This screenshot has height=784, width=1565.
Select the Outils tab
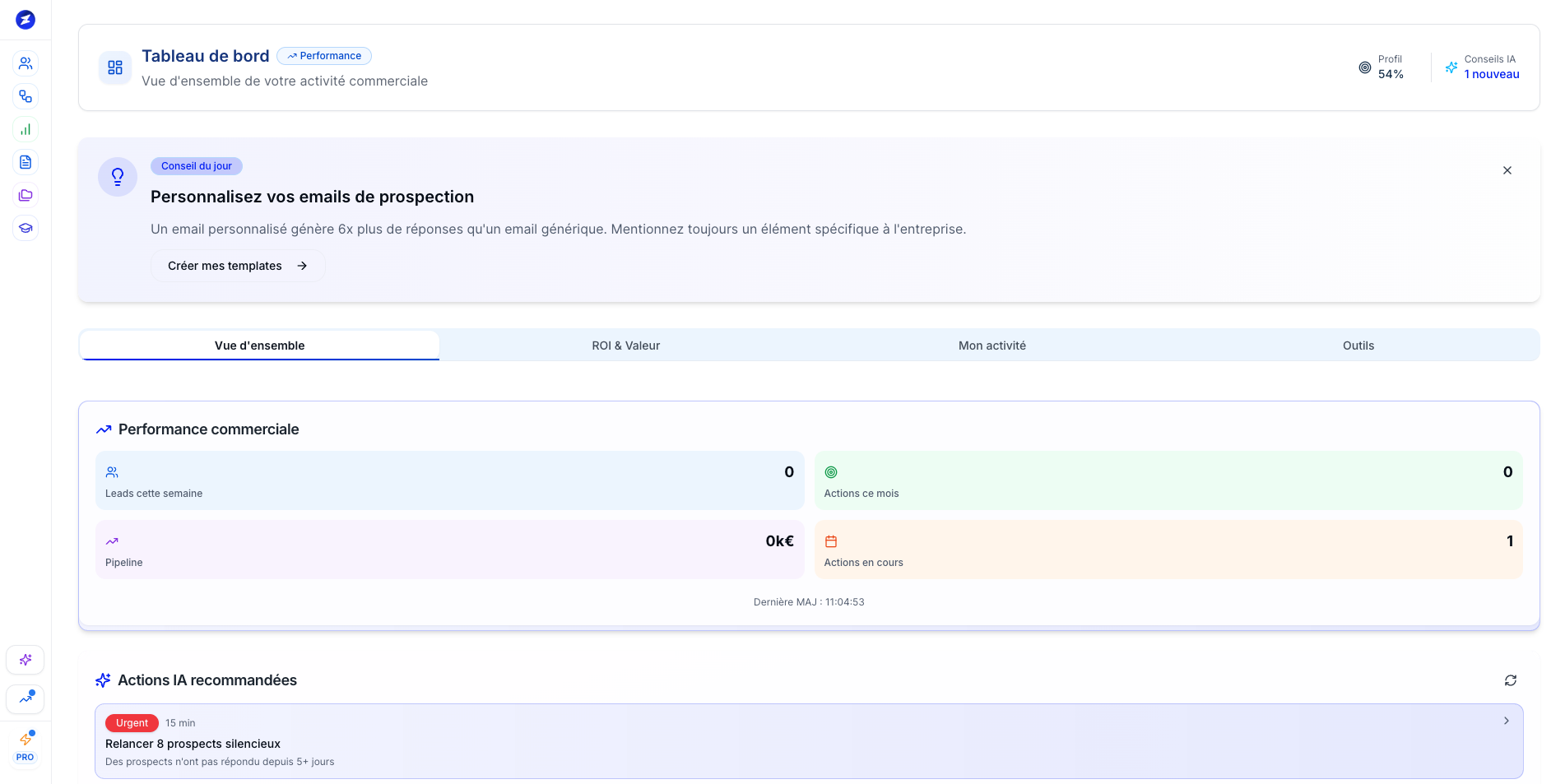(1358, 346)
